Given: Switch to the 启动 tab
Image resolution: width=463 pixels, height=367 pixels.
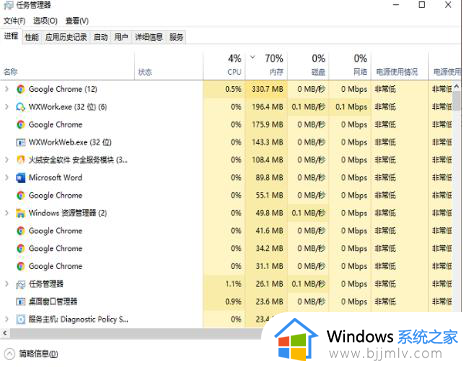Looking at the screenshot, I should (x=101, y=37).
